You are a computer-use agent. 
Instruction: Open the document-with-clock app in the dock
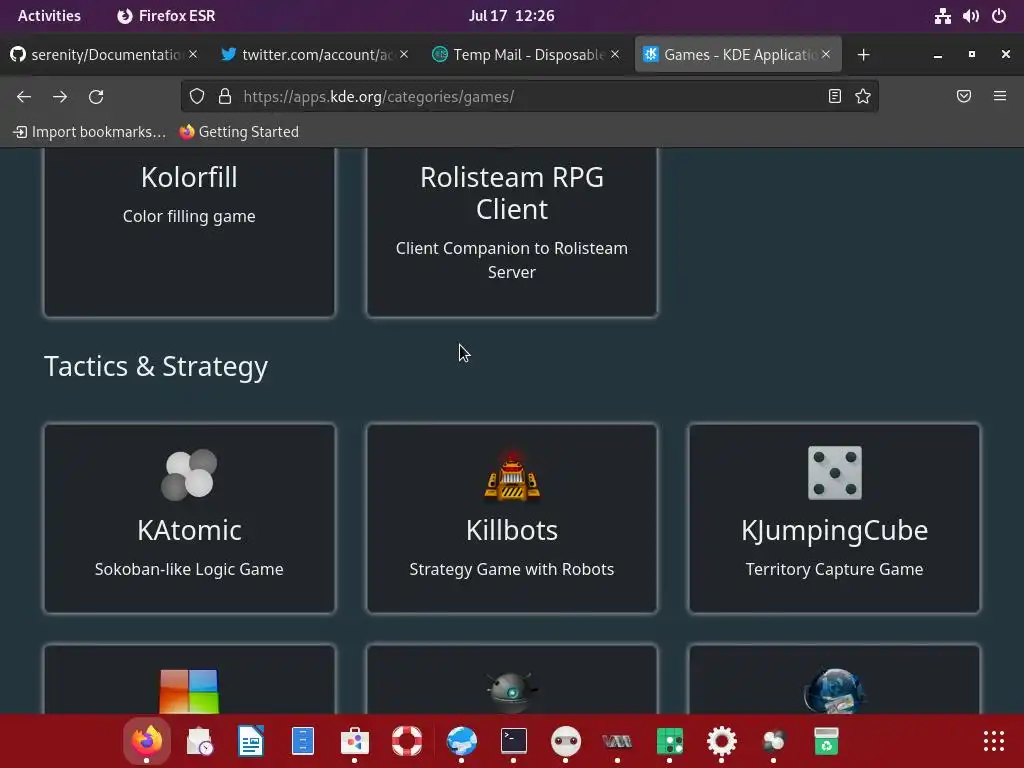tap(199, 741)
